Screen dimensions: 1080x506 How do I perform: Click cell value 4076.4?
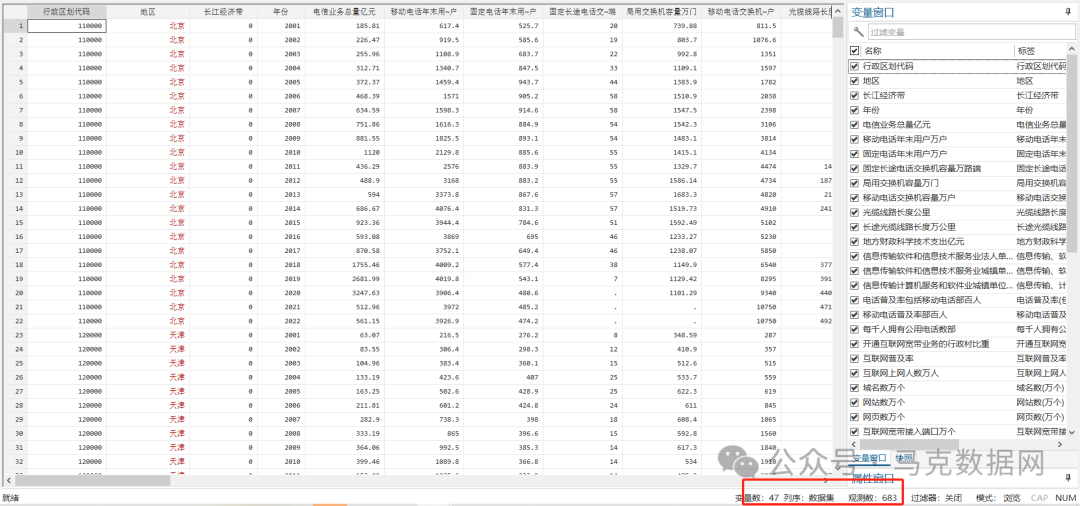click(423, 208)
